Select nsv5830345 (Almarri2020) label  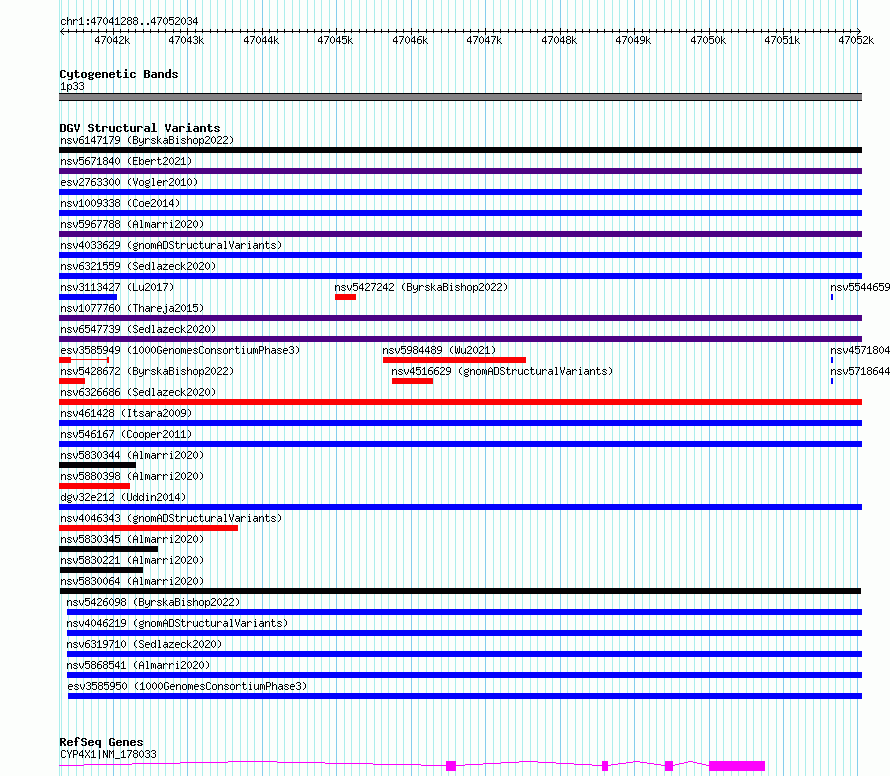click(x=132, y=539)
